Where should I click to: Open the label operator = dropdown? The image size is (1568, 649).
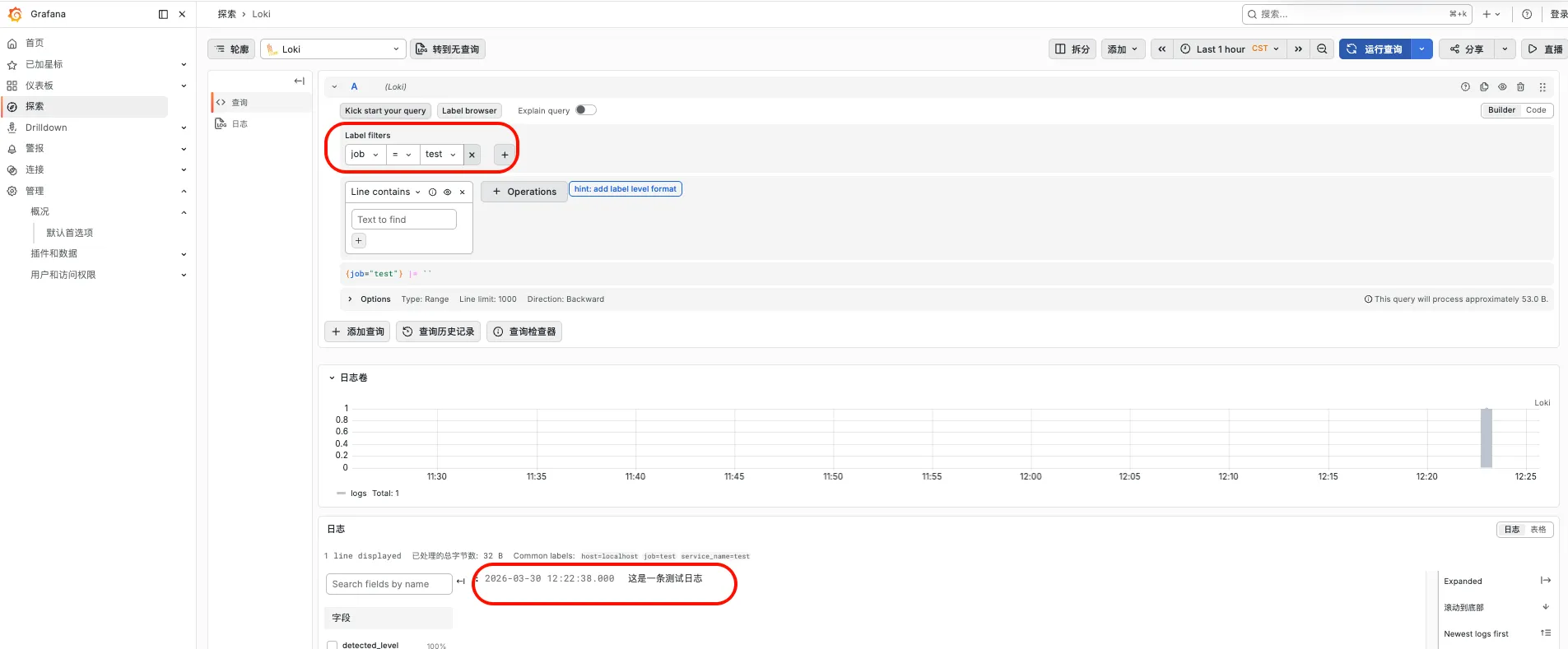[402, 155]
